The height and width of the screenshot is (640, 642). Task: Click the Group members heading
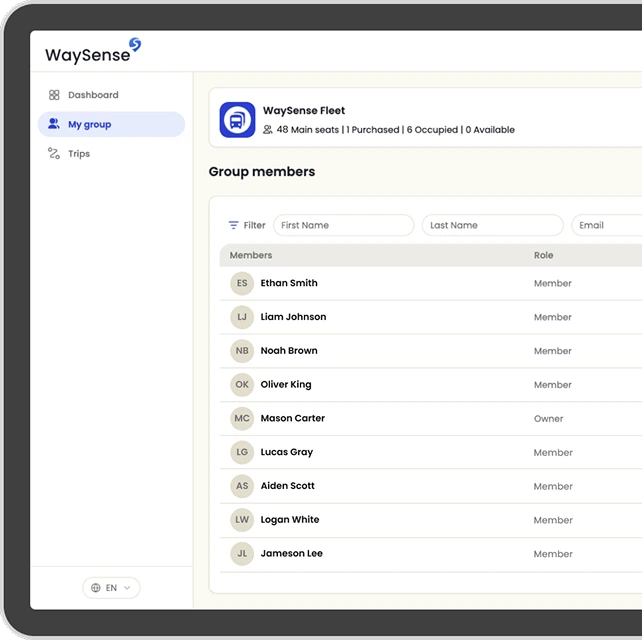coord(262,172)
